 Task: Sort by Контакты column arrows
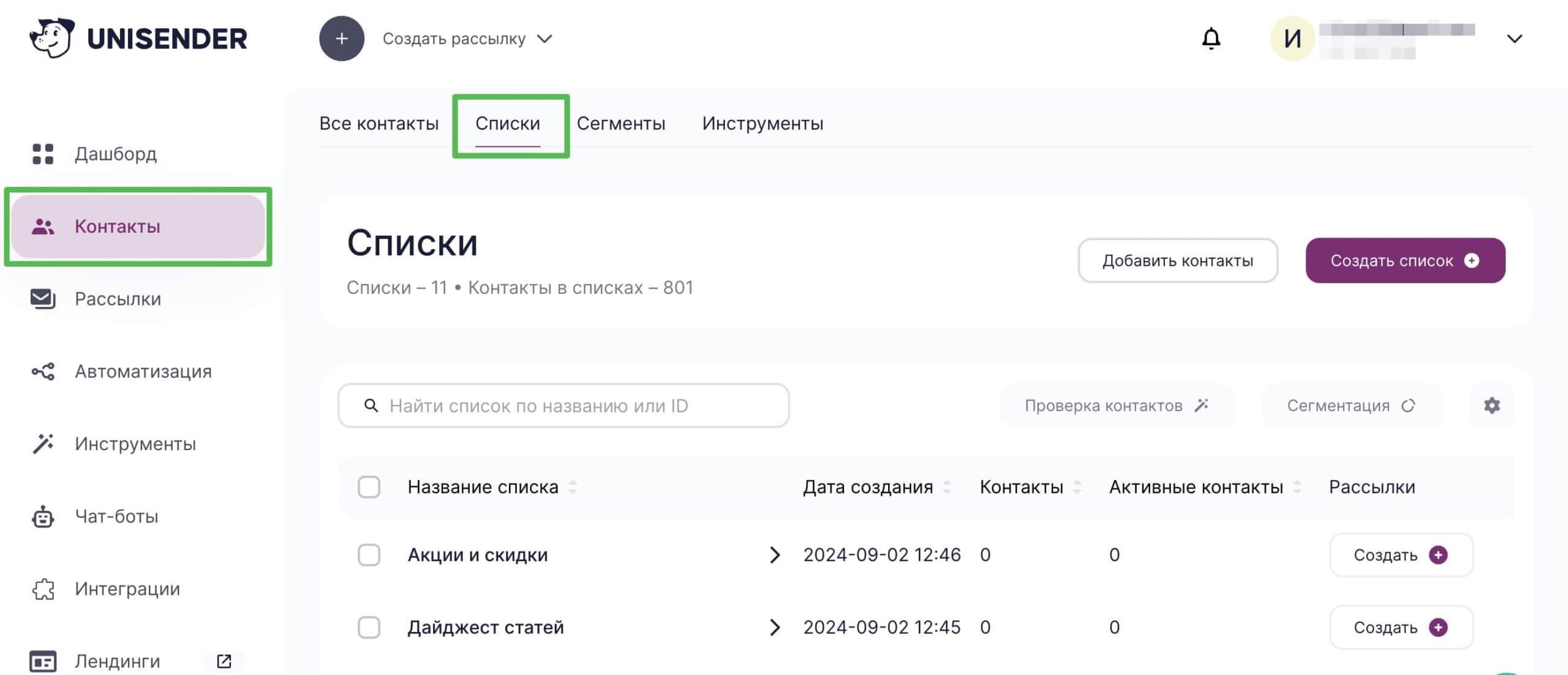(x=1077, y=487)
